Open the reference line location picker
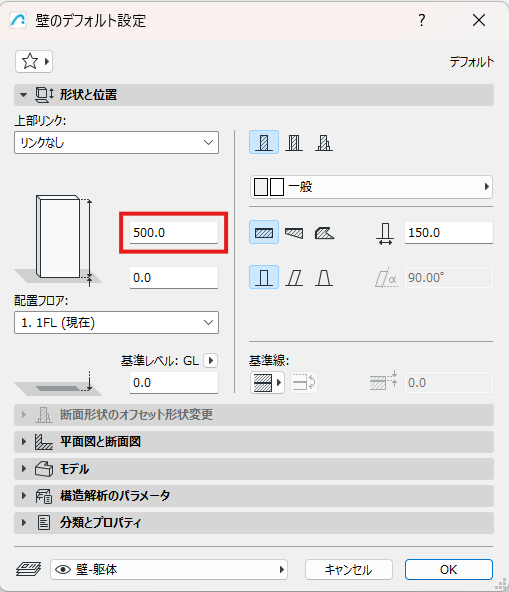 267,383
